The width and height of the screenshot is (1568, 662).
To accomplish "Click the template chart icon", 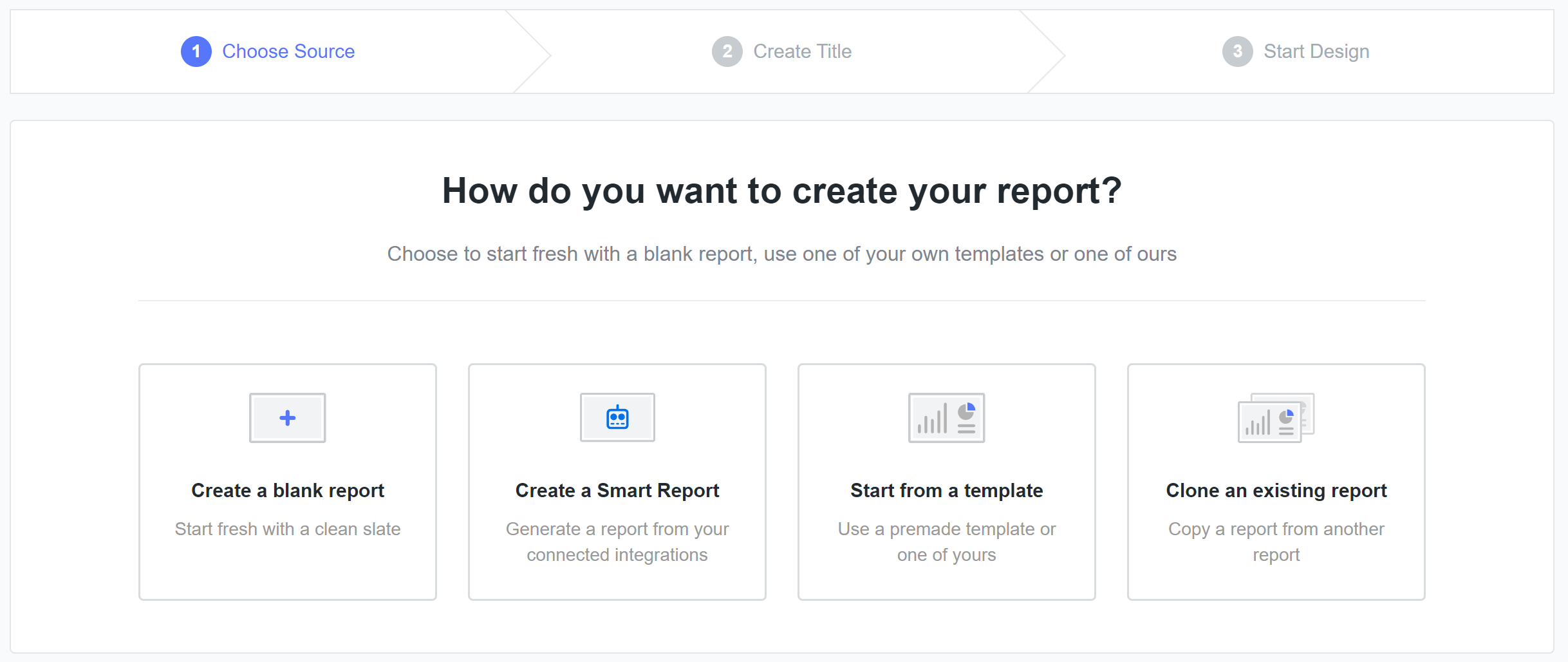I will (946, 418).
